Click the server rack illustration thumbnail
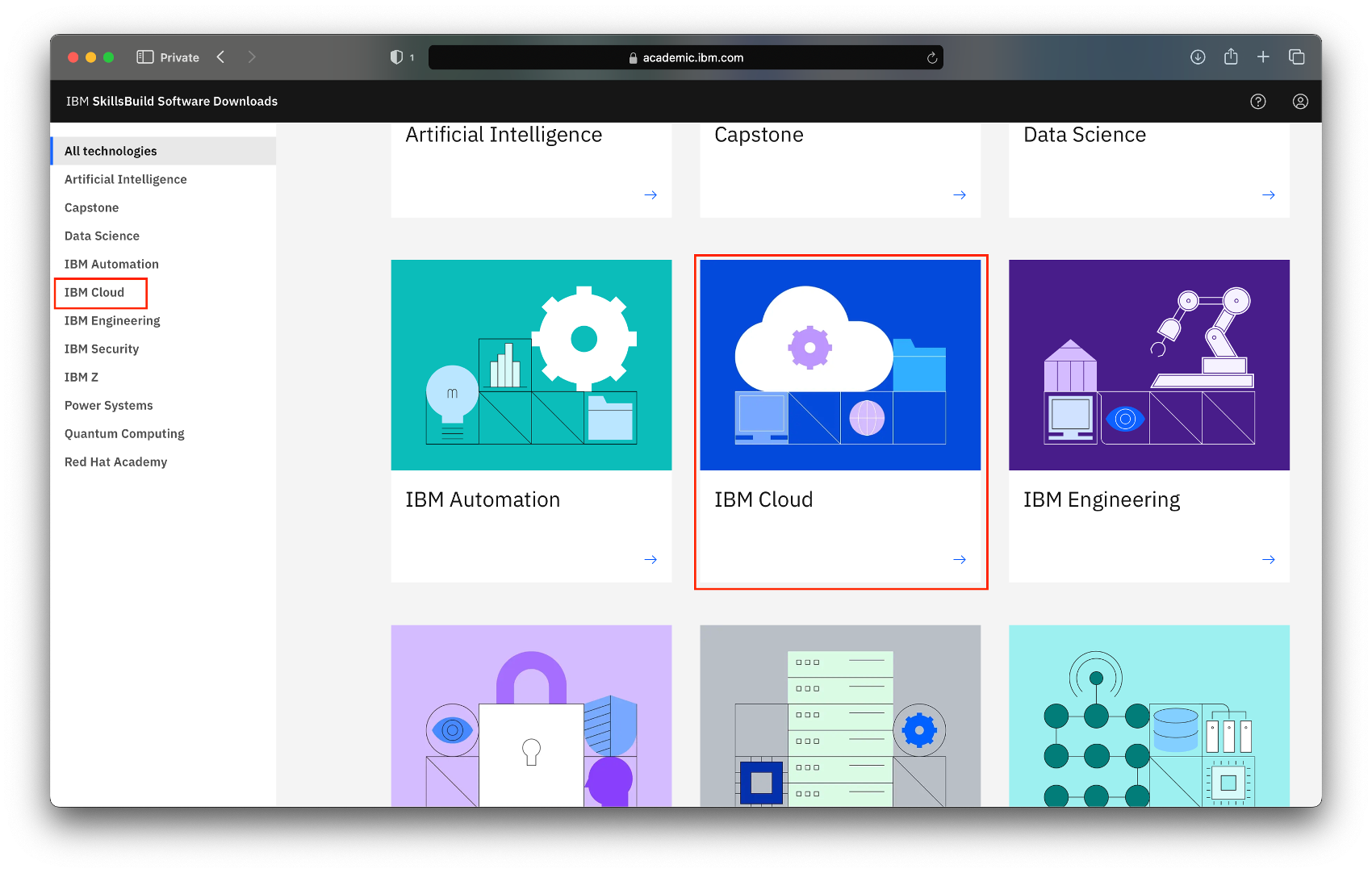Image resolution: width=1372 pixels, height=873 pixels. tap(840, 716)
